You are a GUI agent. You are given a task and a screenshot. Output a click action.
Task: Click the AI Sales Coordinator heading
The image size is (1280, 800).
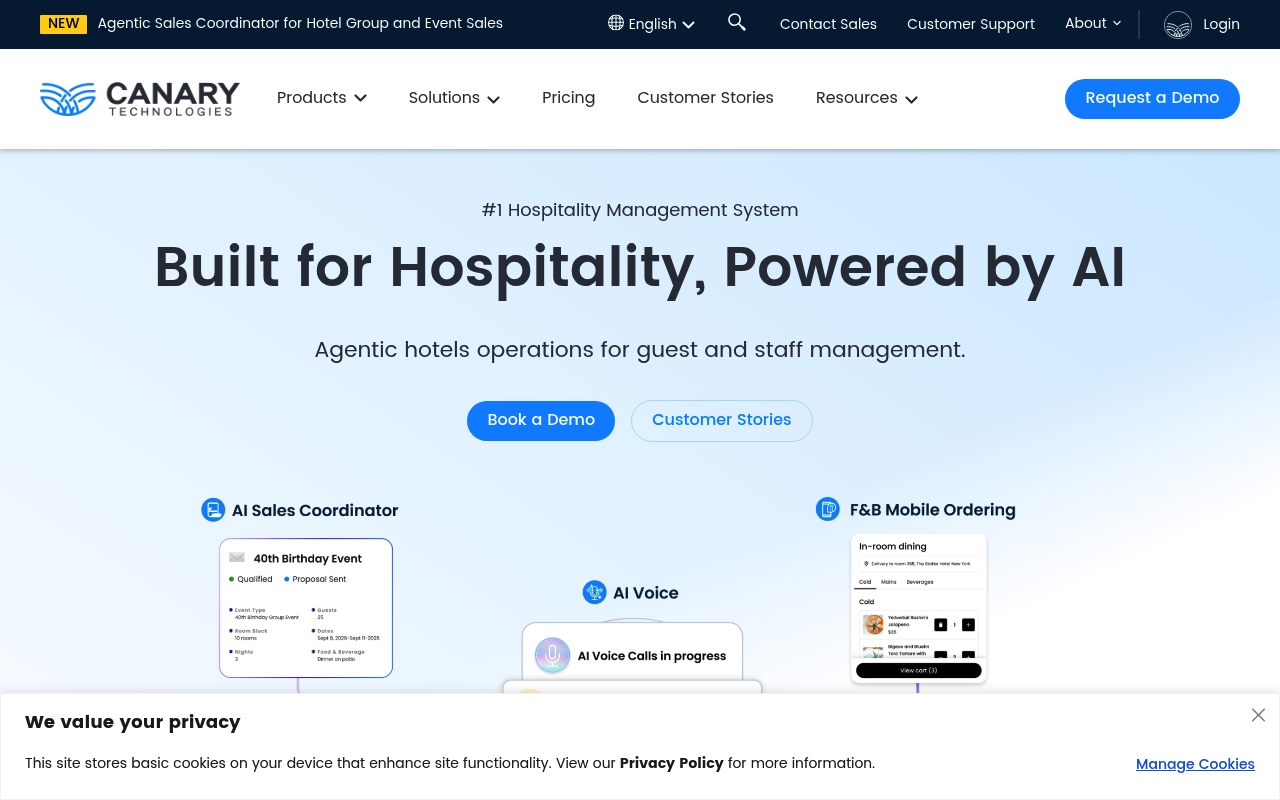coord(315,510)
